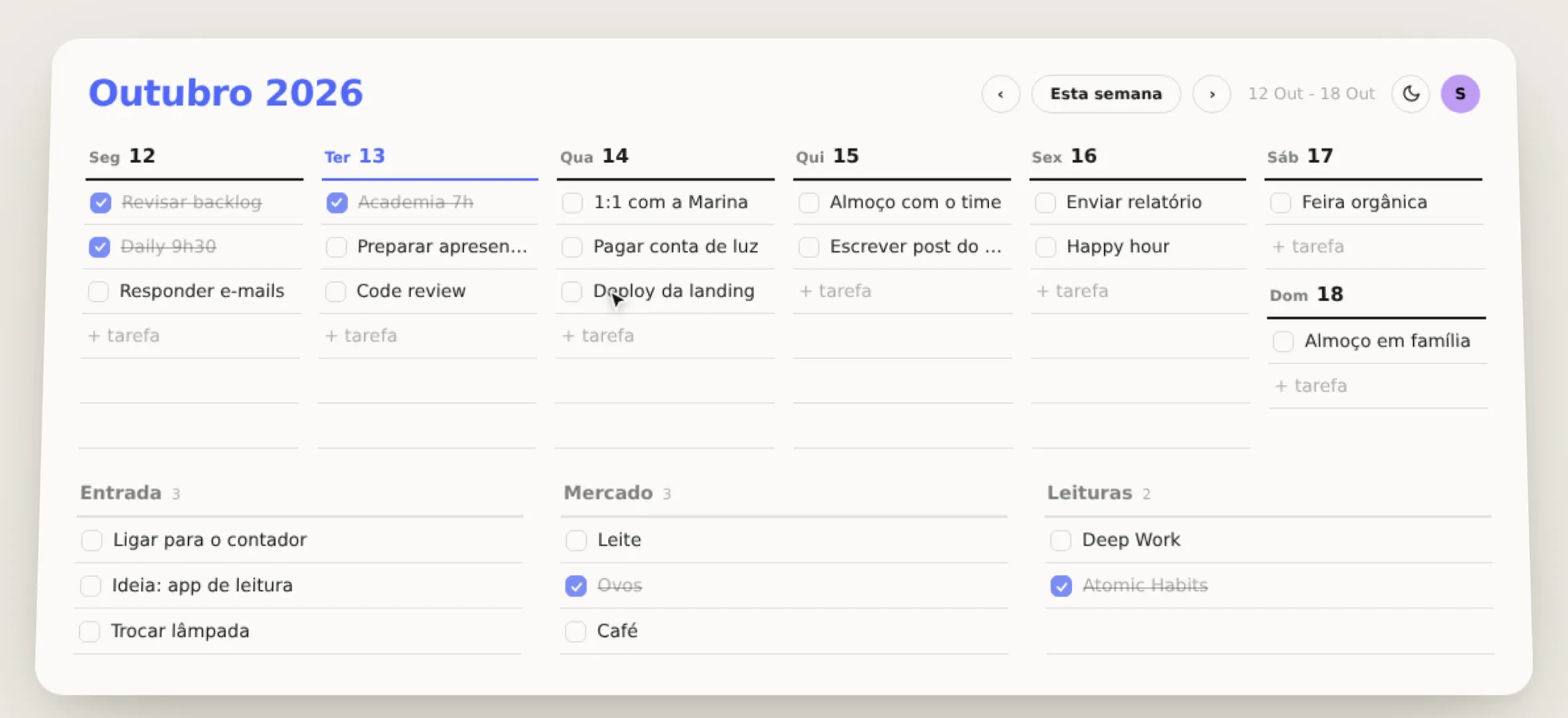Open the Almoço em família task text
1568x718 pixels.
tap(1387, 341)
